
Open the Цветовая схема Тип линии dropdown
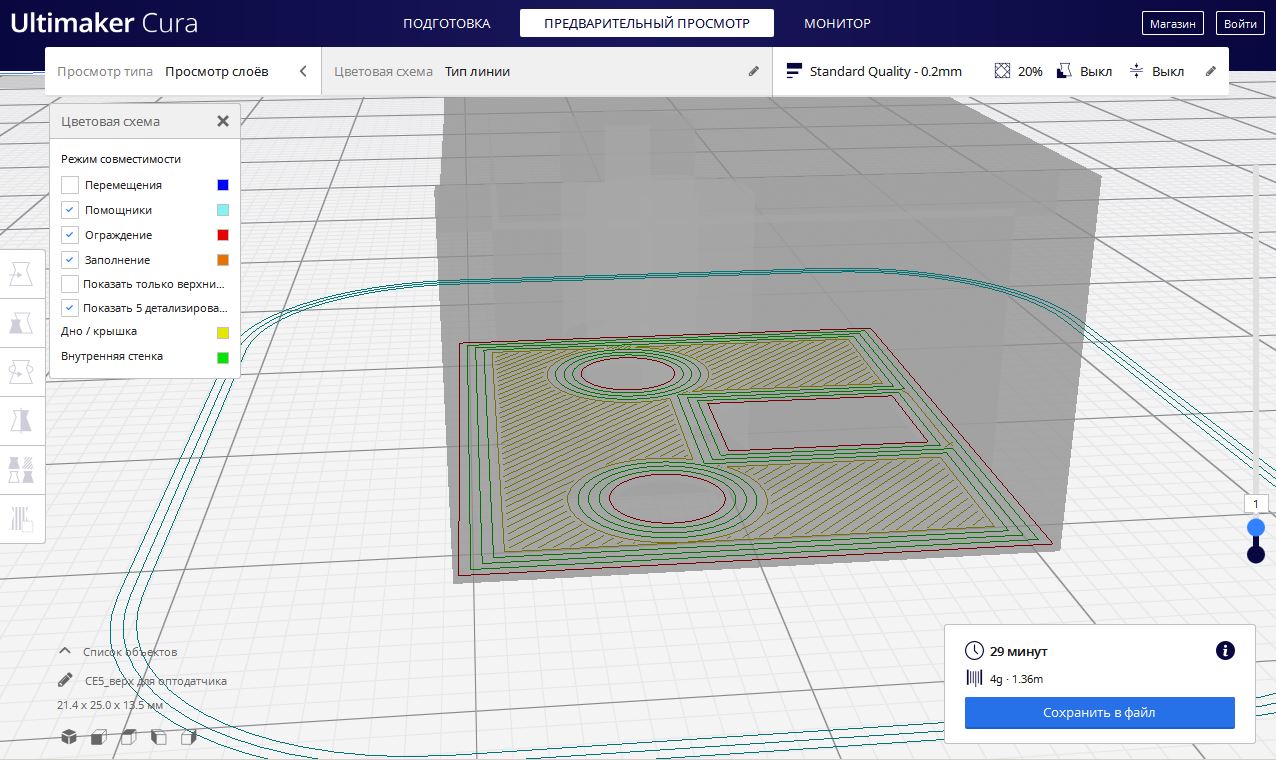546,72
